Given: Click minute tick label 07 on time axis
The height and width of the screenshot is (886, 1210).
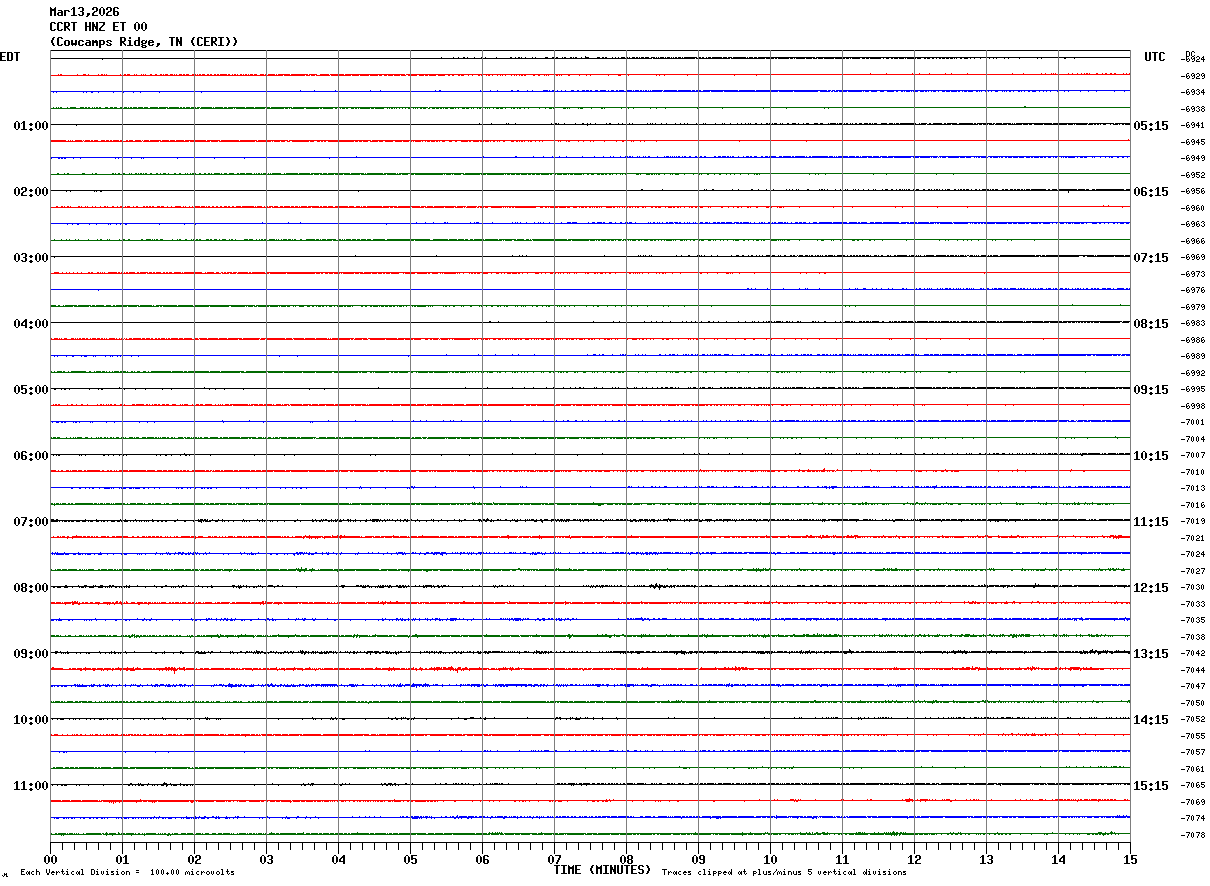Looking at the screenshot, I should pyautogui.click(x=555, y=859).
